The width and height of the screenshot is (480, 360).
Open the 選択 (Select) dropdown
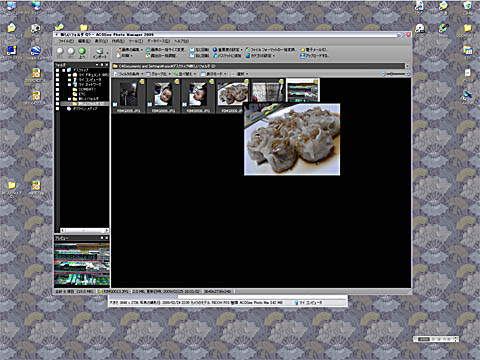[242, 74]
